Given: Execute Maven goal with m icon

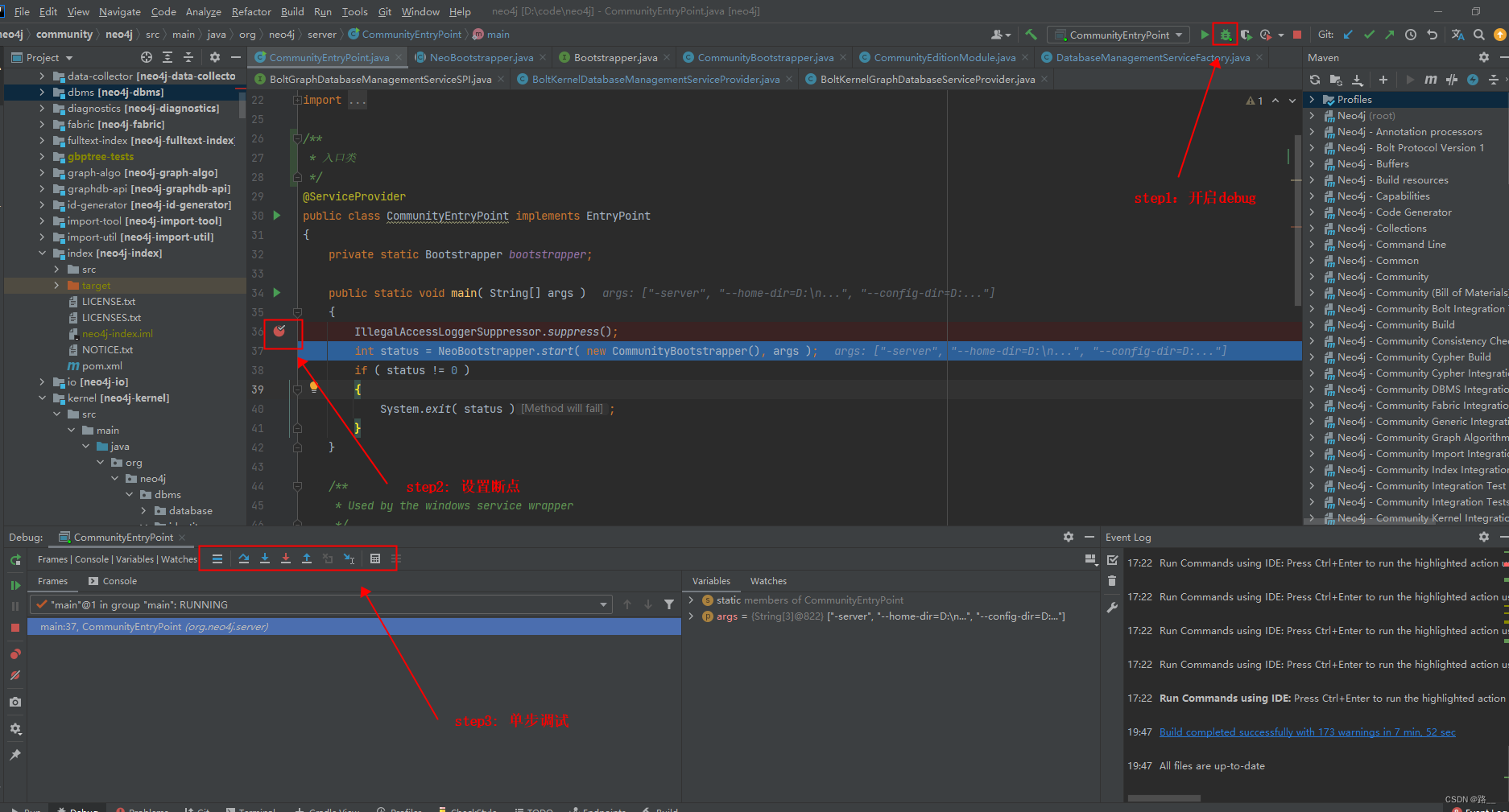Looking at the screenshot, I should tap(1430, 80).
